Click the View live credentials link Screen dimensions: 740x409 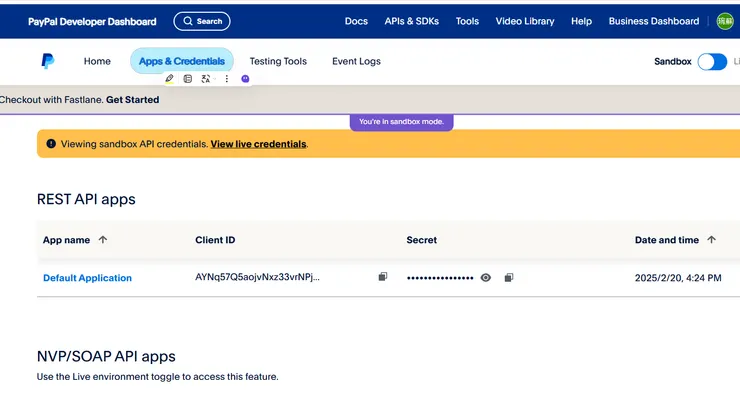tap(258, 144)
